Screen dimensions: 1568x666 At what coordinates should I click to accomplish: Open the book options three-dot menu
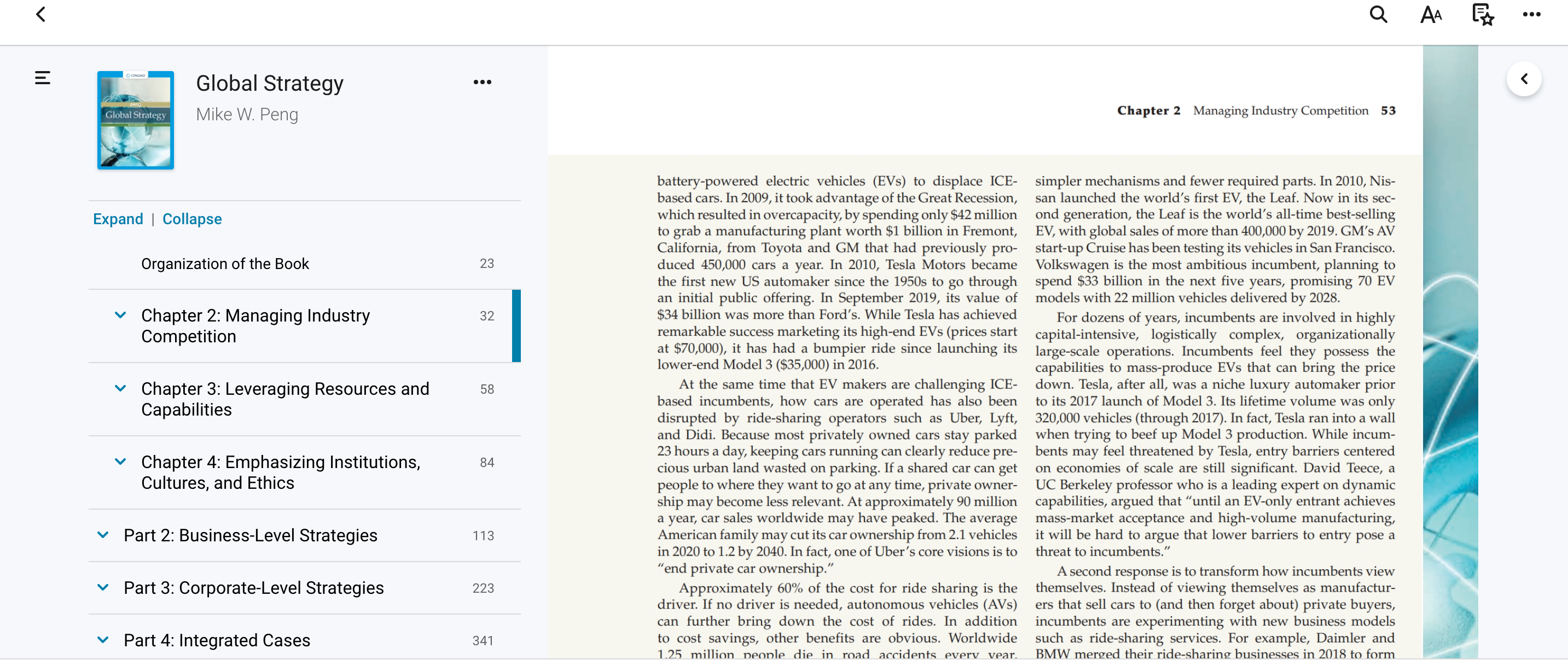click(x=482, y=82)
